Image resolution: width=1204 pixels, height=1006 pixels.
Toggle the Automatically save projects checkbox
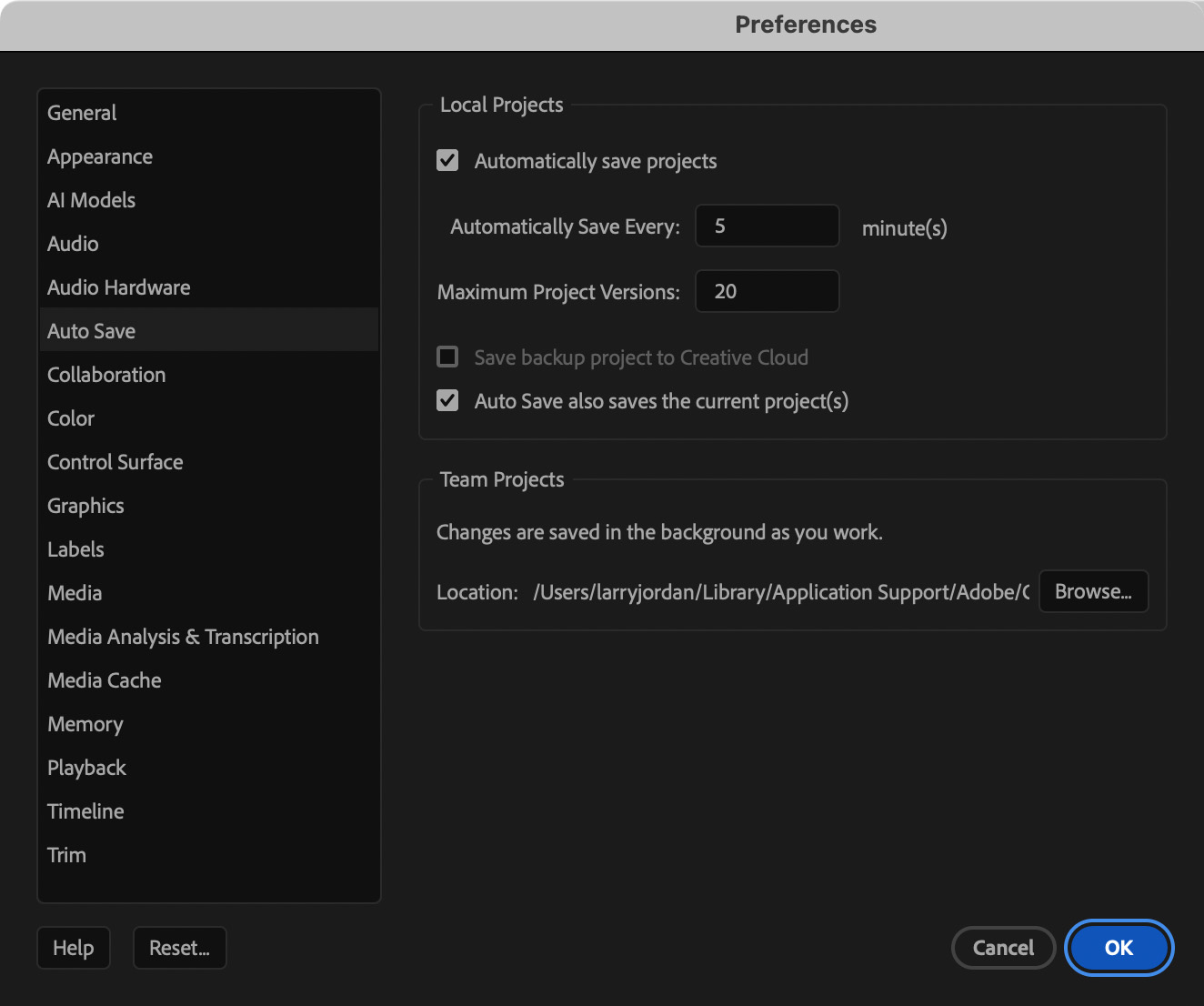point(447,161)
